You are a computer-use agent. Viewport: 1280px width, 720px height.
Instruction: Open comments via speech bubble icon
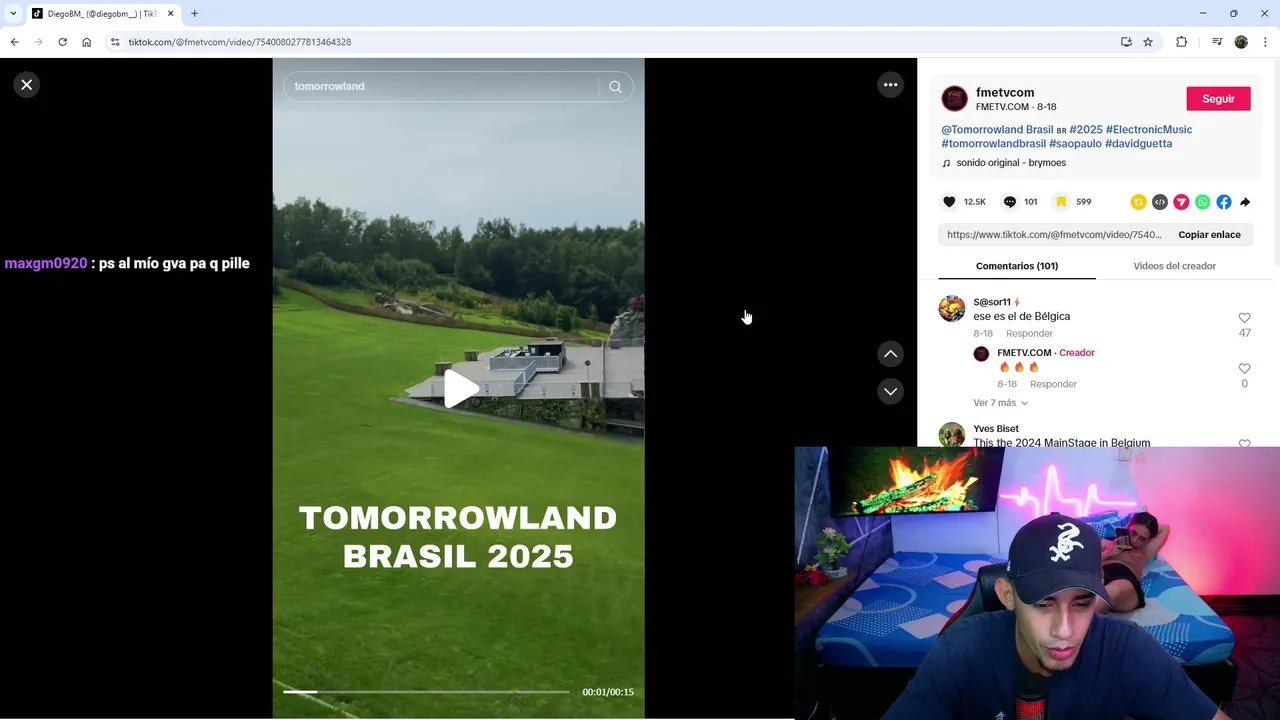click(1010, 202)
